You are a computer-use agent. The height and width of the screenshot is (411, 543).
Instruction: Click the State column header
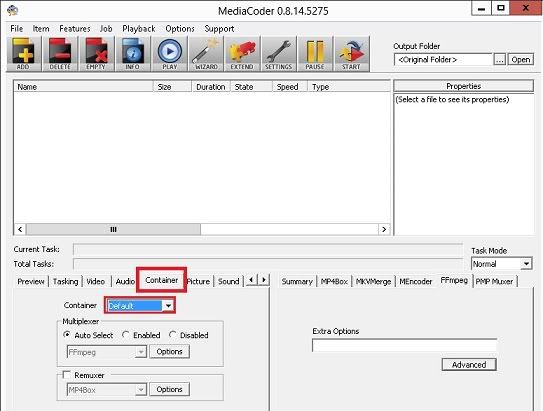pyautogui.click(x=251, y=87)
